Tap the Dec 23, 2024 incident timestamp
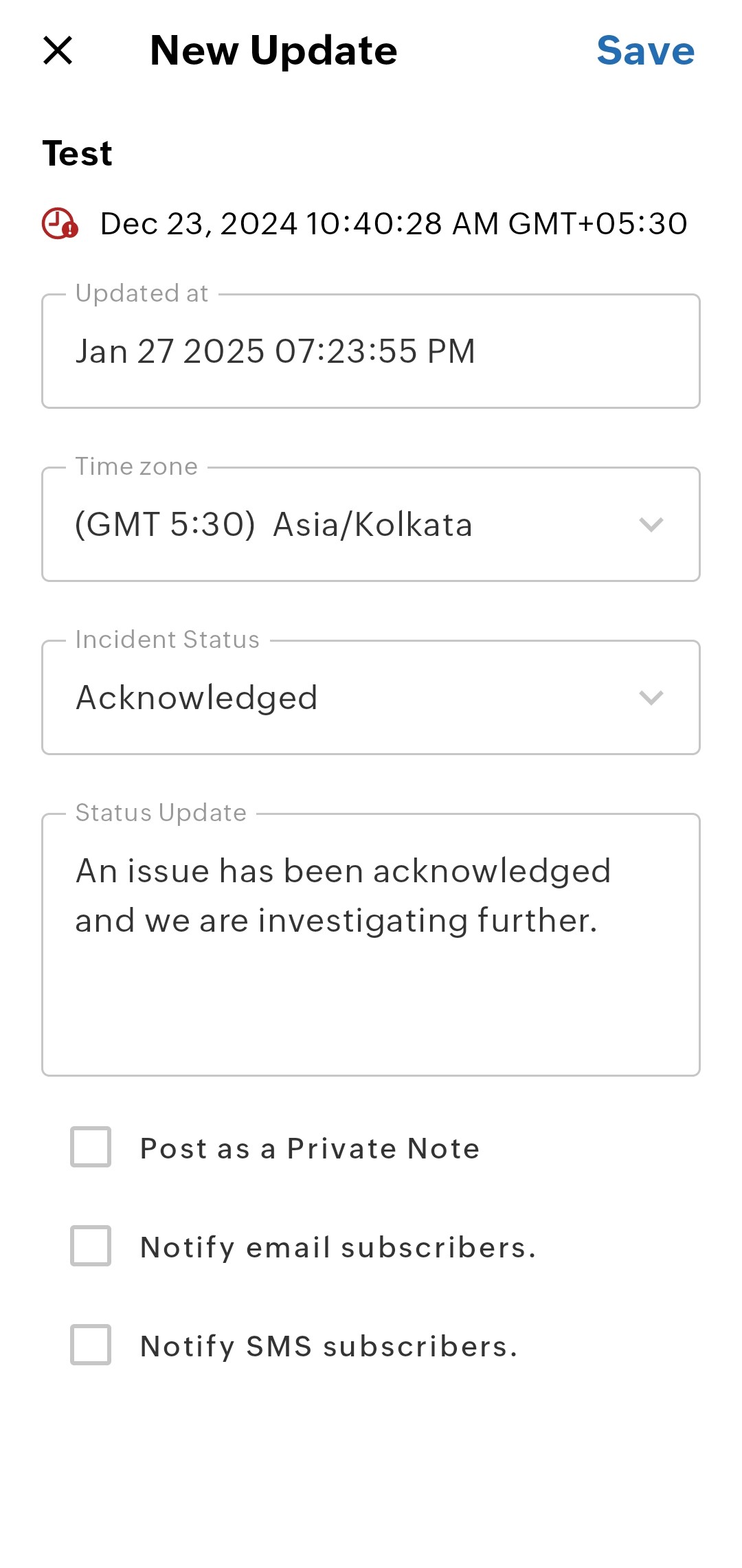 (394, 224)
